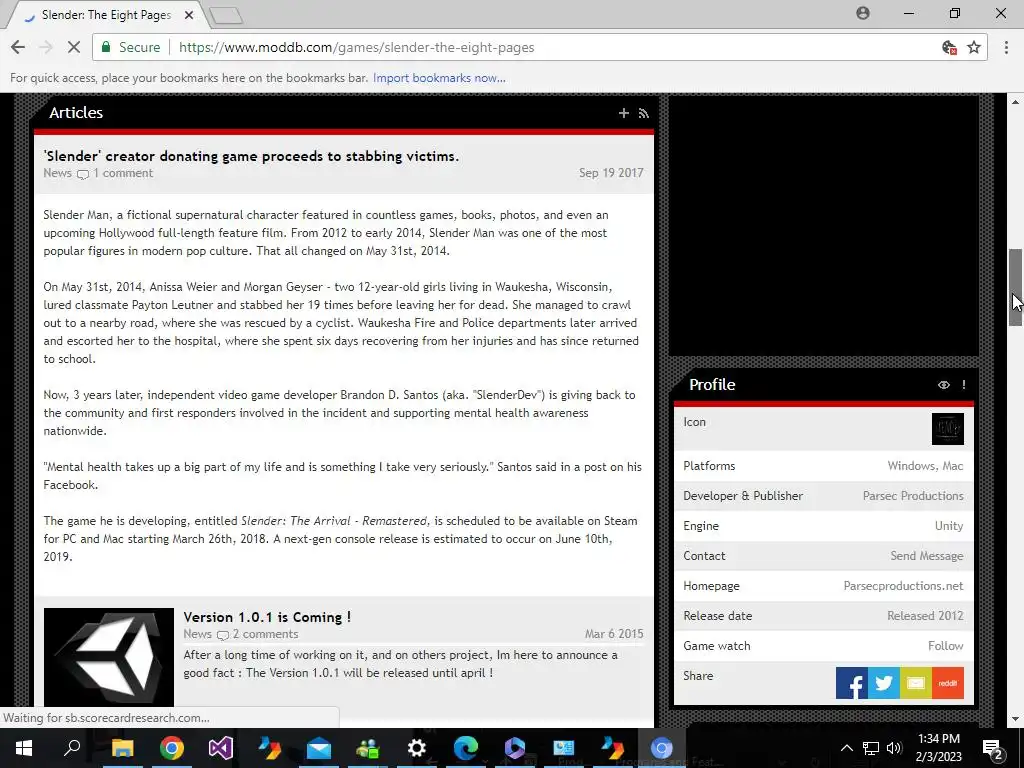Open Settings gear in the taskbar
Viewport: 1024px width, 768px height.
pos(417,748)
